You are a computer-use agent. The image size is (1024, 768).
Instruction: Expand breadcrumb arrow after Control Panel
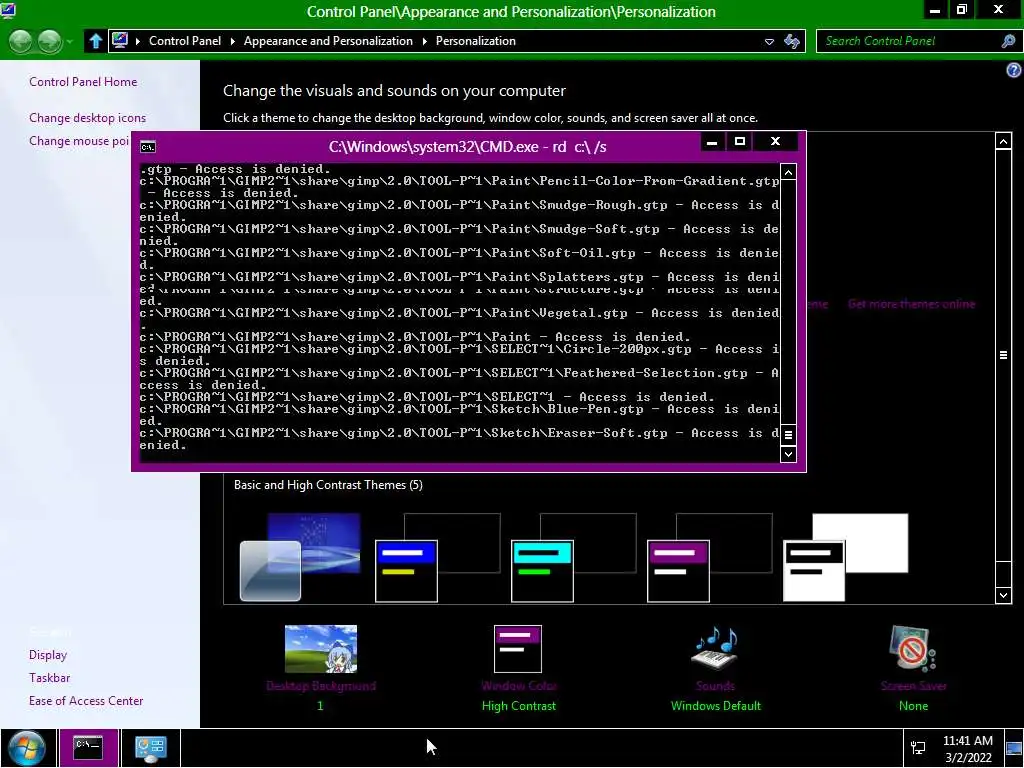pos(232,41)
